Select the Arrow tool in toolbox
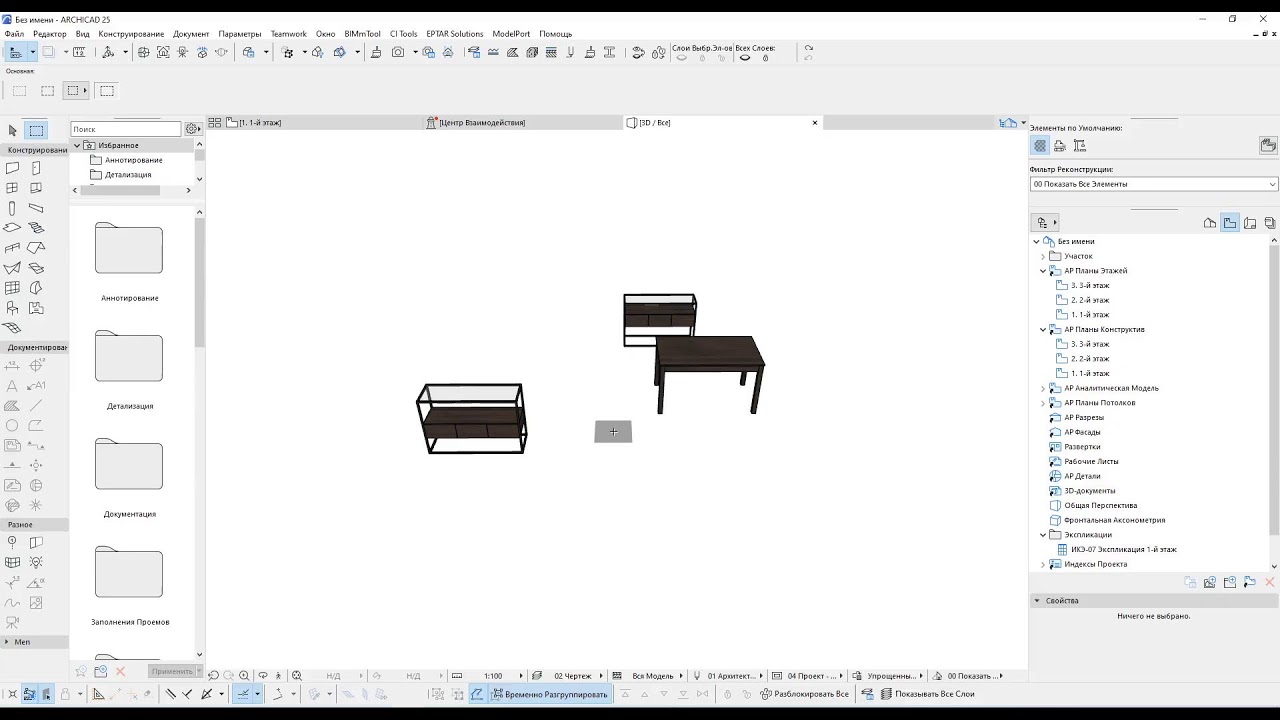The height and width of the screenshot is (720, 1280). (x=12, y=130)
